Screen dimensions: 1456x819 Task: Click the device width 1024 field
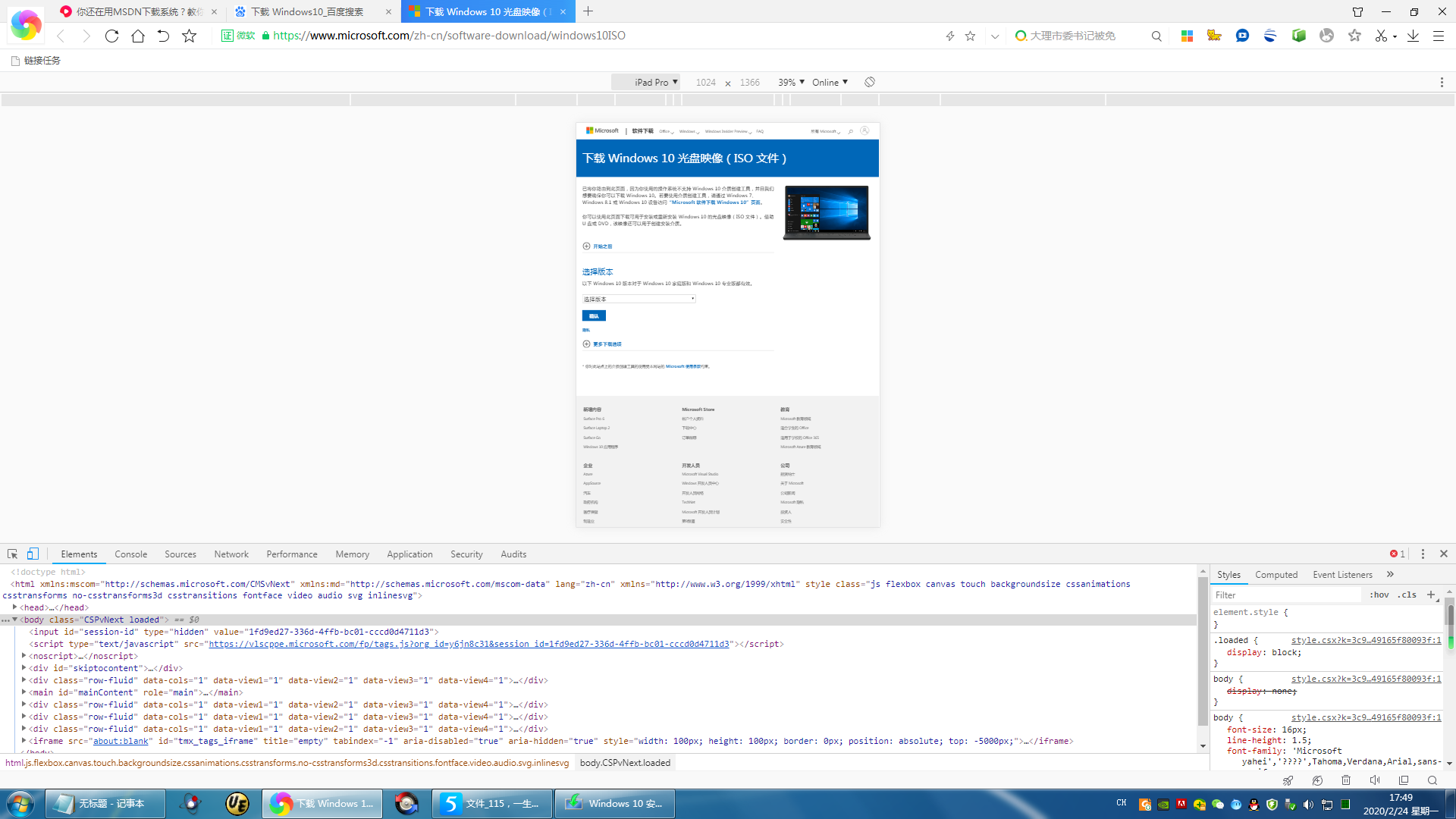pyautogui.click(x=705, y=82)
